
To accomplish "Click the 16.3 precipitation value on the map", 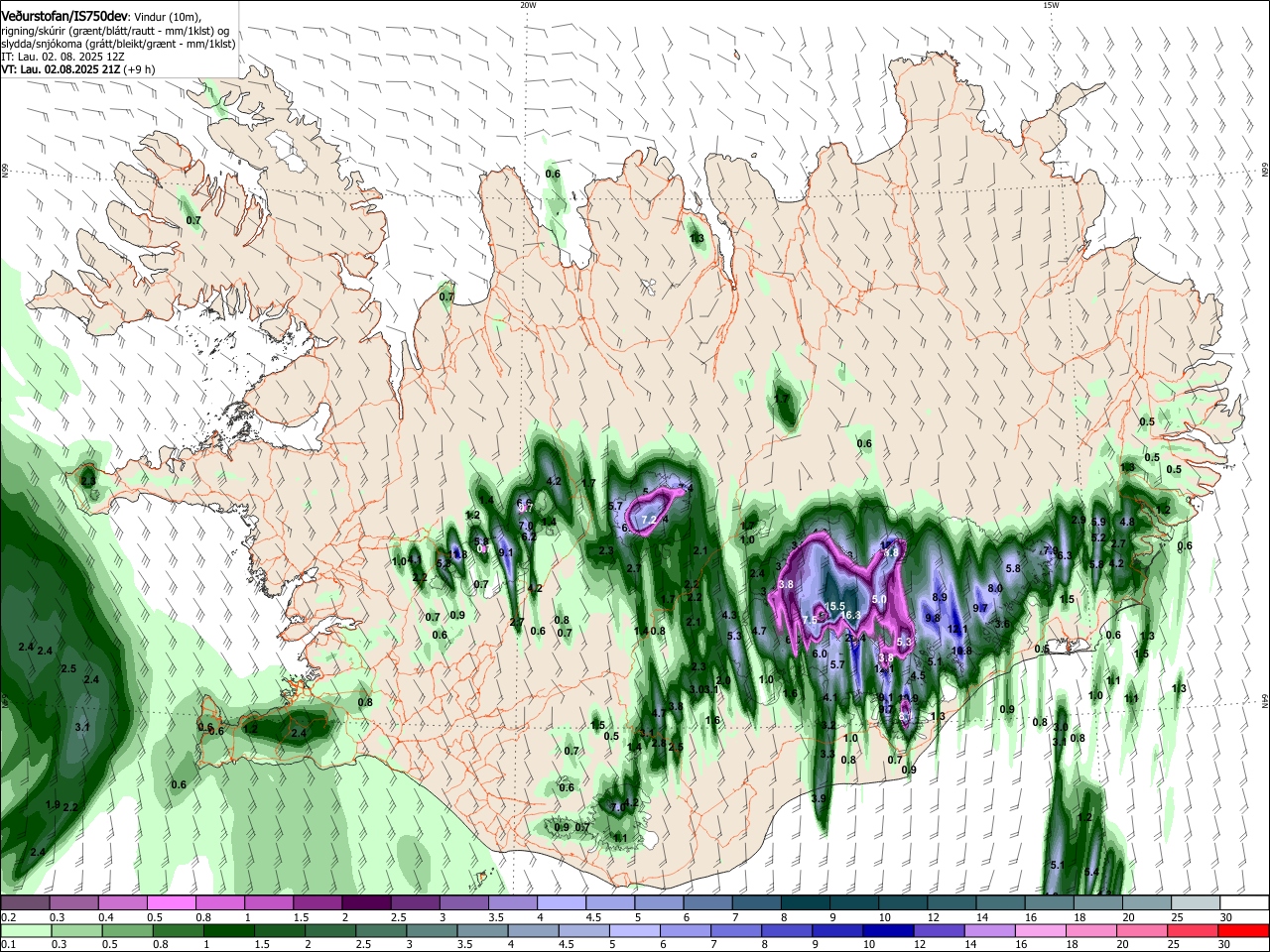I will [x=850, y=615].
